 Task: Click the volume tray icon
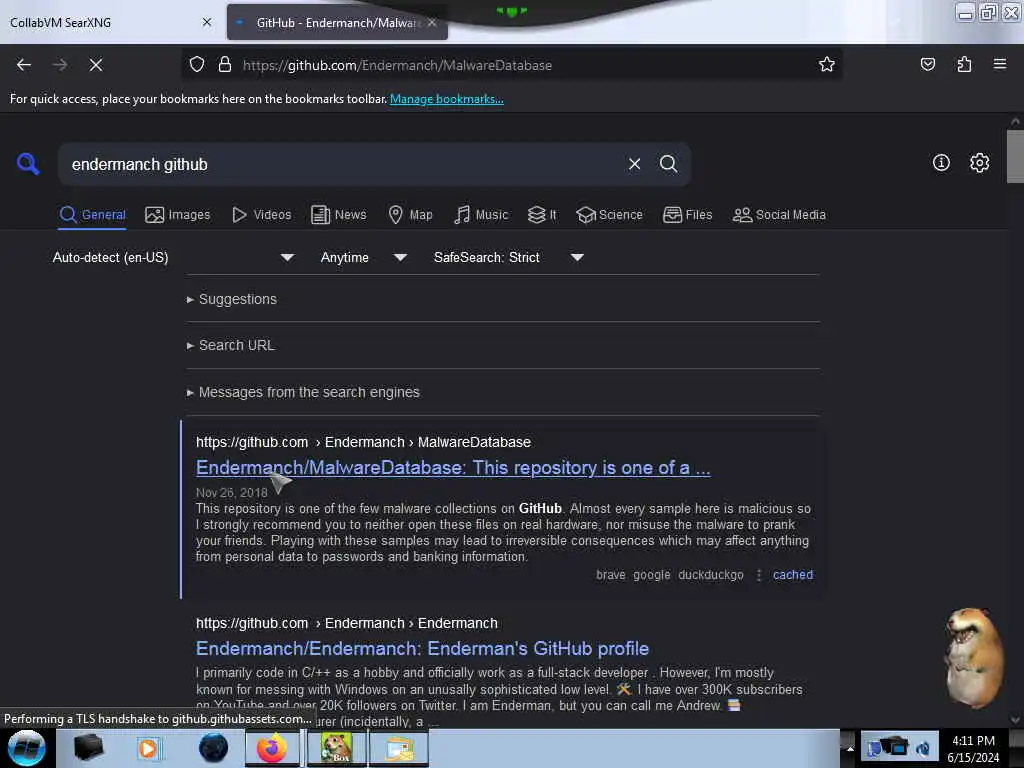coord(923,748)
